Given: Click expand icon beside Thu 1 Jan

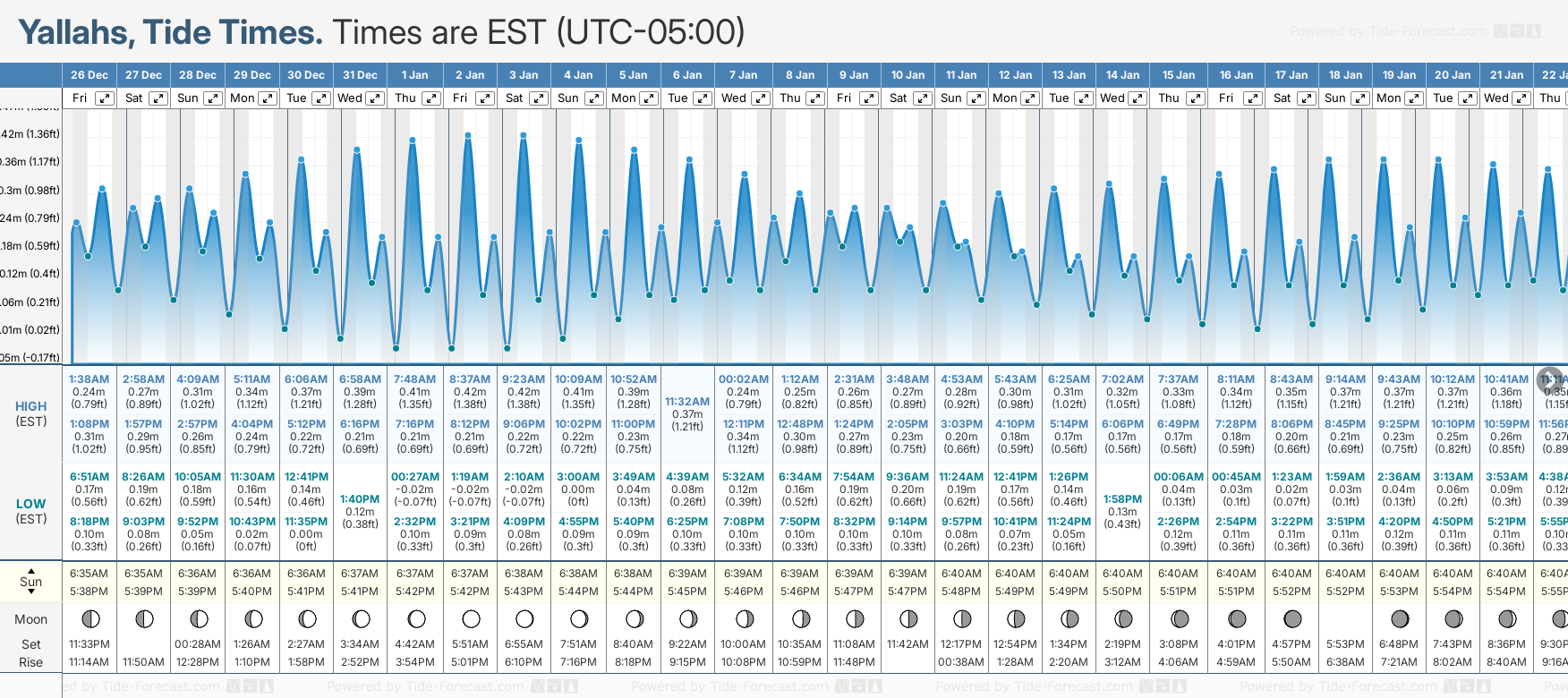Looking at the screenshot, I should [431, 98].
